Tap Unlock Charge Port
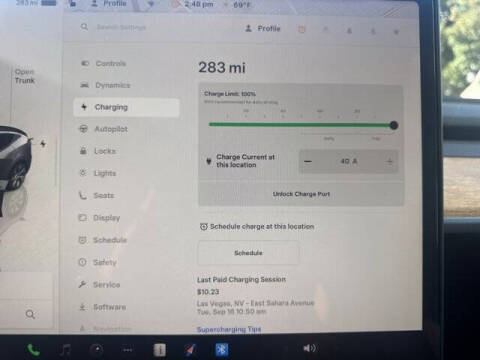Viewport: 480px width, 360px height. click(301, 194)
